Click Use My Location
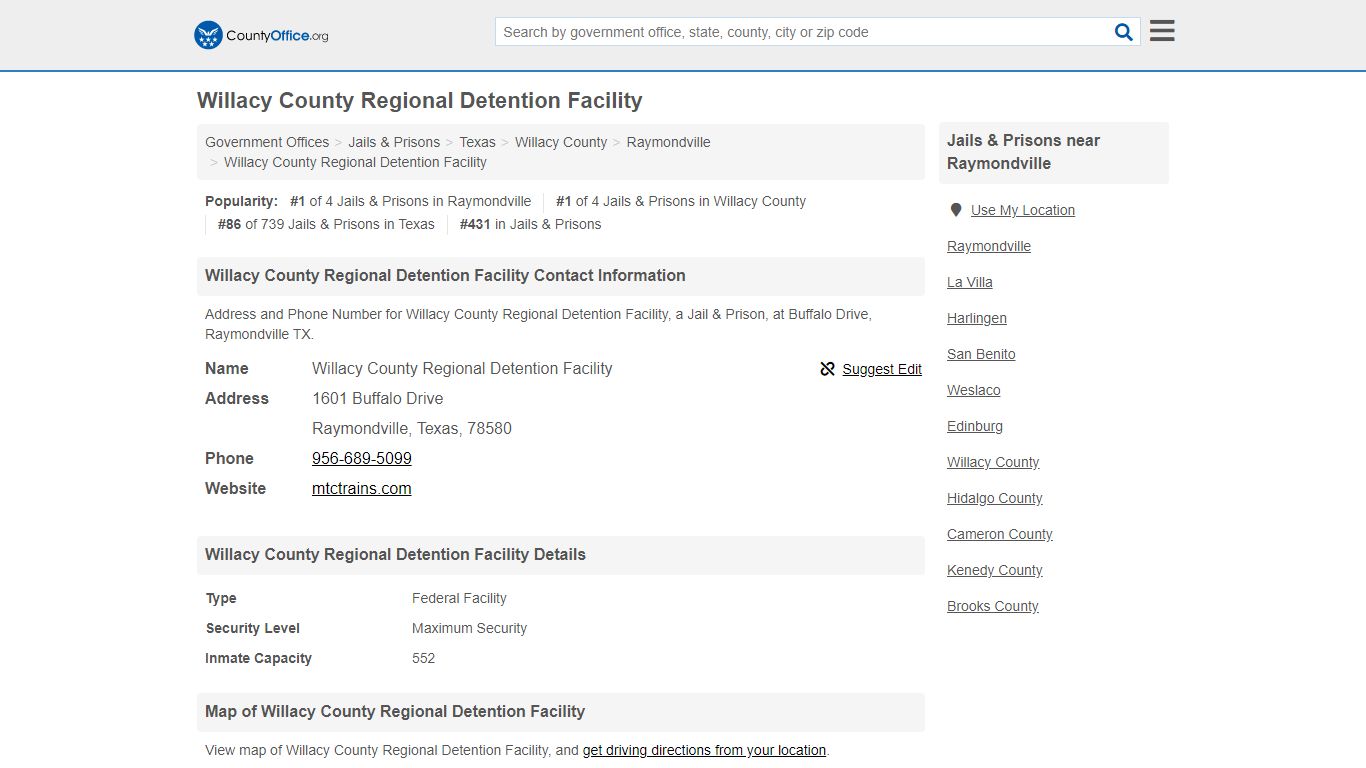Image resolution: width=1366 pixels, height=768 pixels. 1023,210
